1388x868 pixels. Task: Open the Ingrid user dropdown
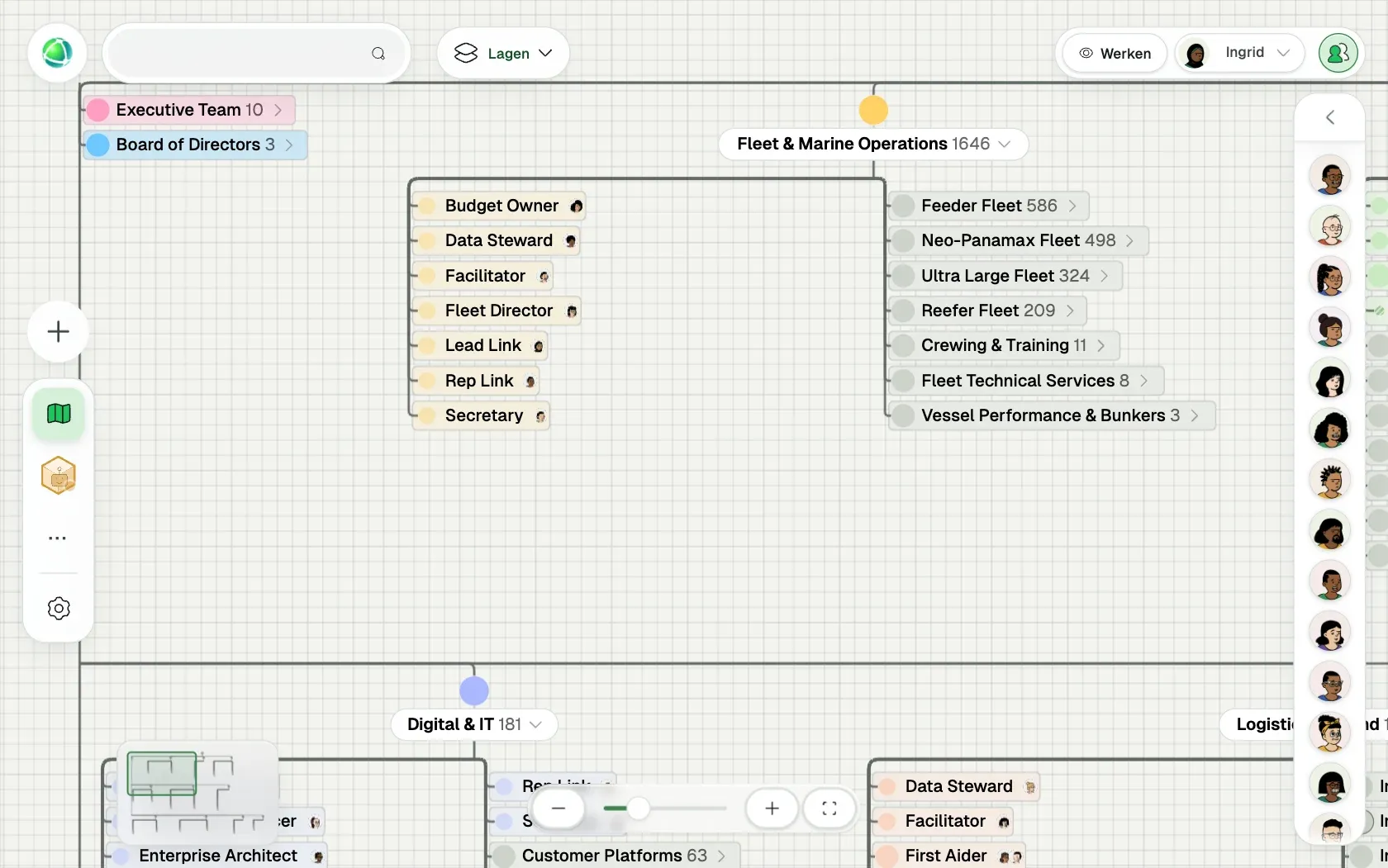1239,53
